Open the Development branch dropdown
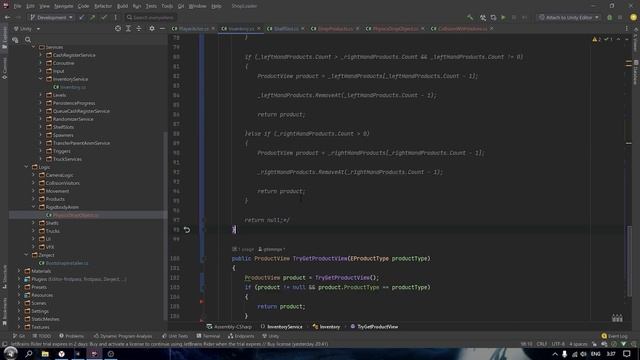The image size is (640, 360). [51, 18]
